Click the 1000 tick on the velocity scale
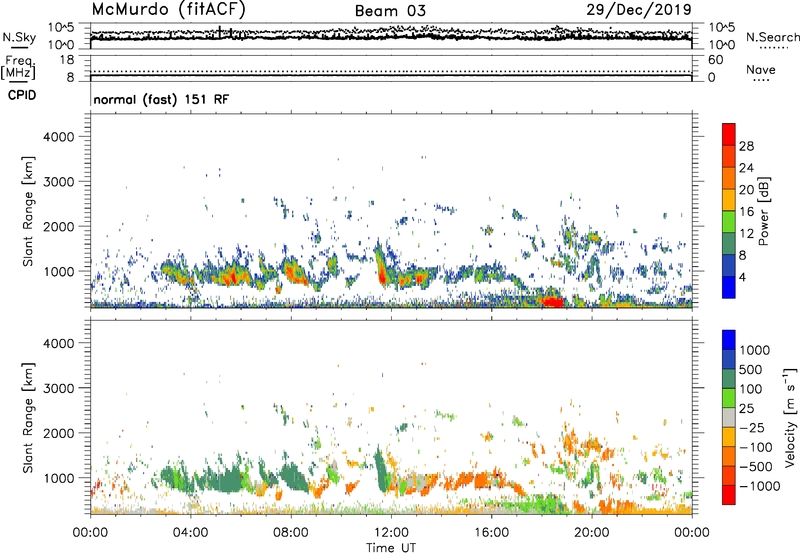800x554 pixels. point(755,350)
